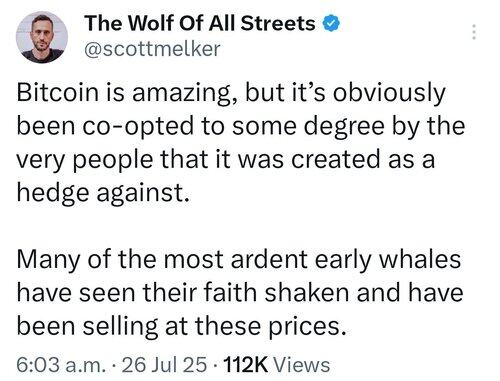This screenshot has height=381, width=500.
Task: Select the word Bitcoin starting the tweet
Action: pos(58,92)
